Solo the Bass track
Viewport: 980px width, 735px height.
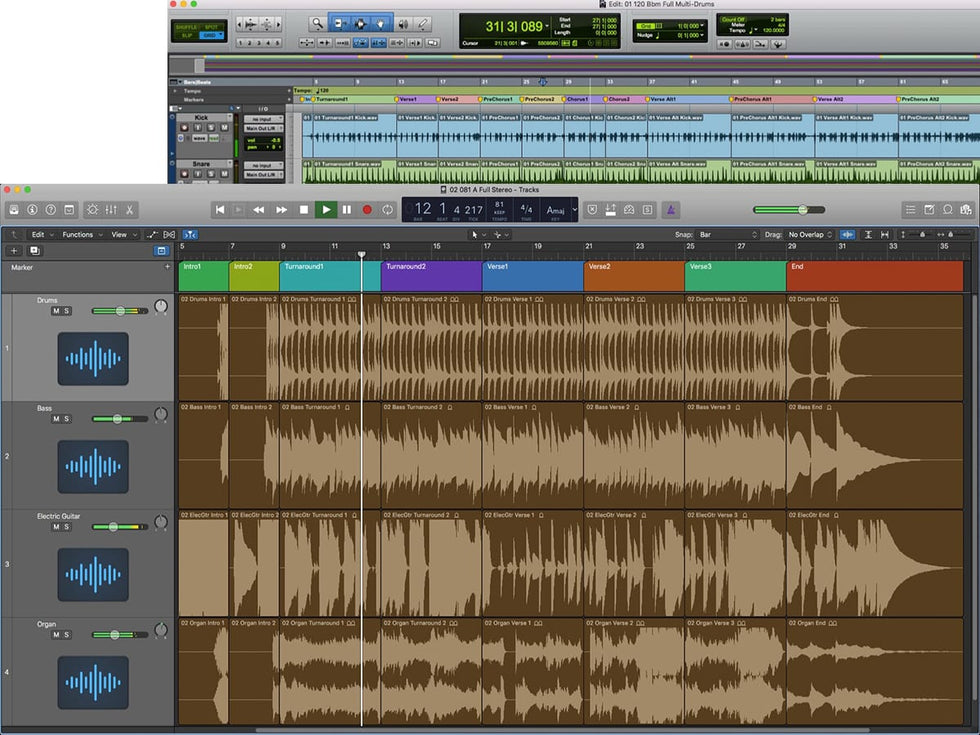(x=67, y=419)
